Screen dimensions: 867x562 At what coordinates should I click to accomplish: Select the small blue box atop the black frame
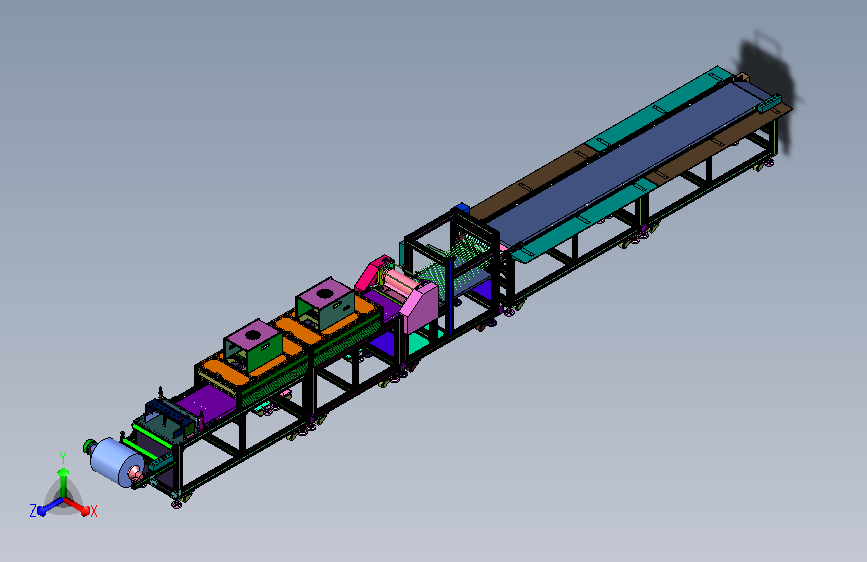tap(462, 207)
